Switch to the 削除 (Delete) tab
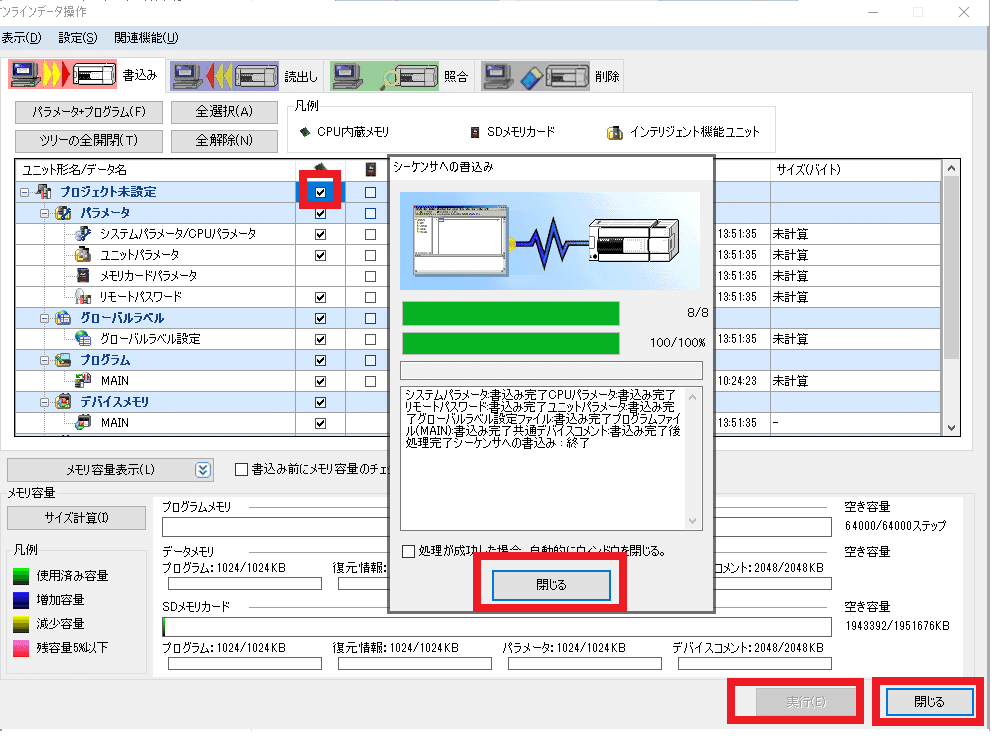The image size is (993, 740). 552,75
